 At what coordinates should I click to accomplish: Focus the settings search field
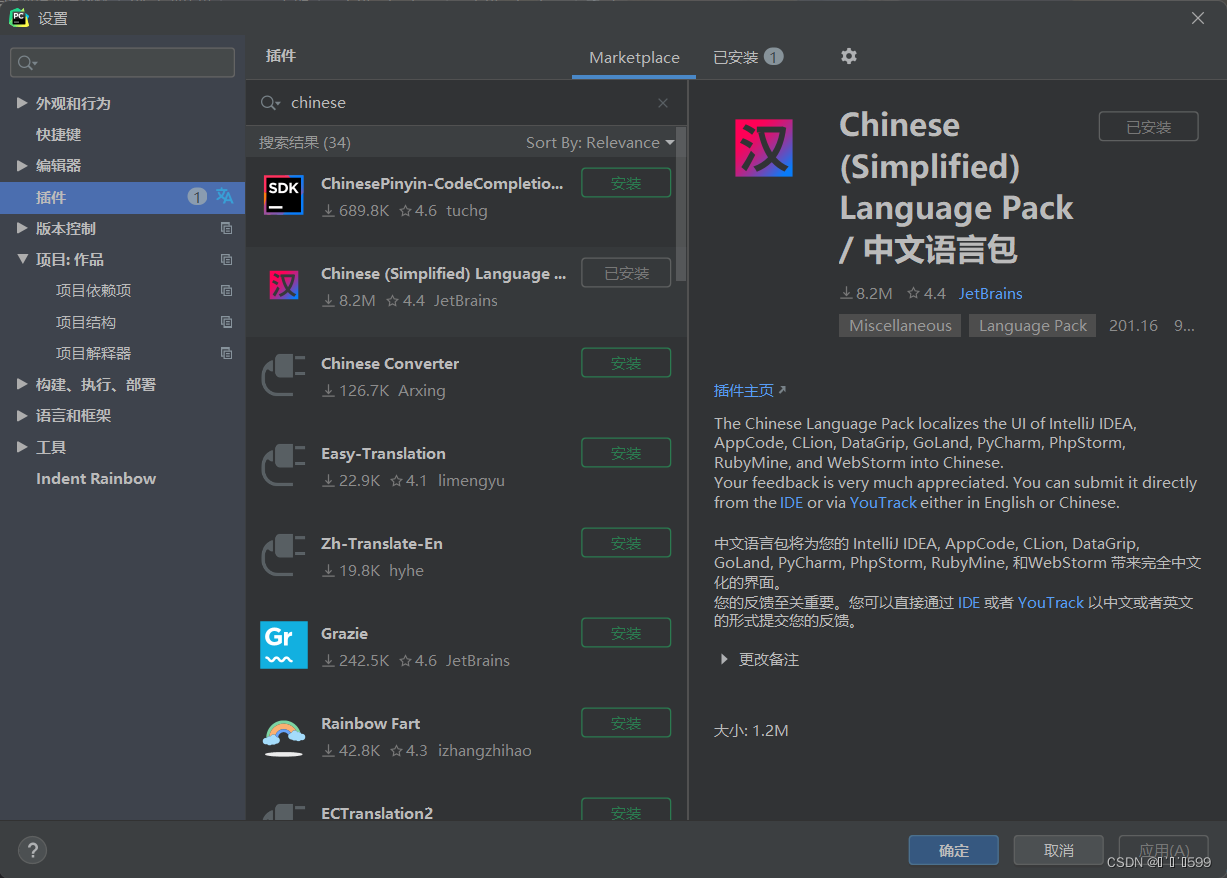pyautogui.click(x=122, y=62)
